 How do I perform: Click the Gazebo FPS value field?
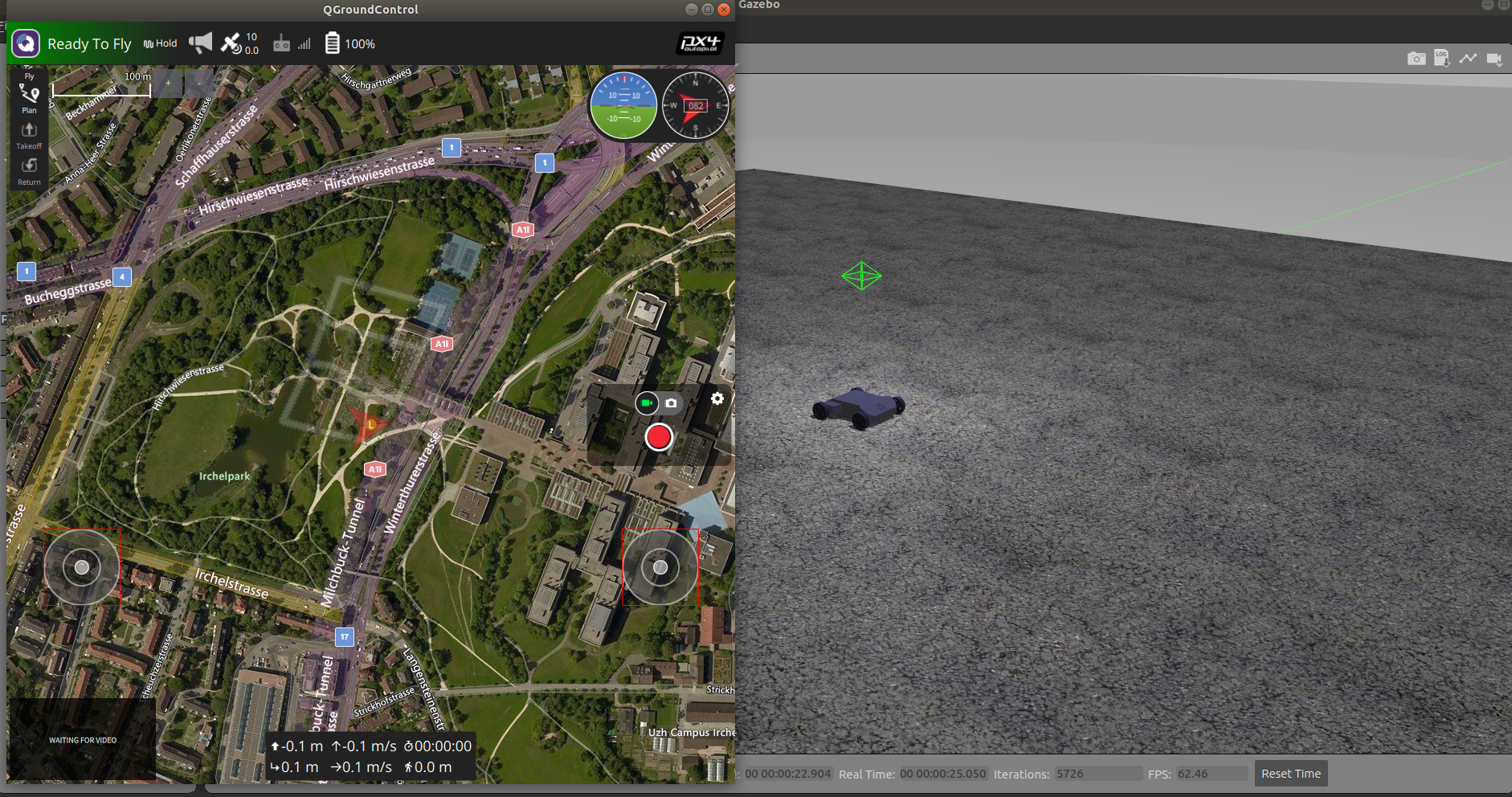tap(1212, 774)
